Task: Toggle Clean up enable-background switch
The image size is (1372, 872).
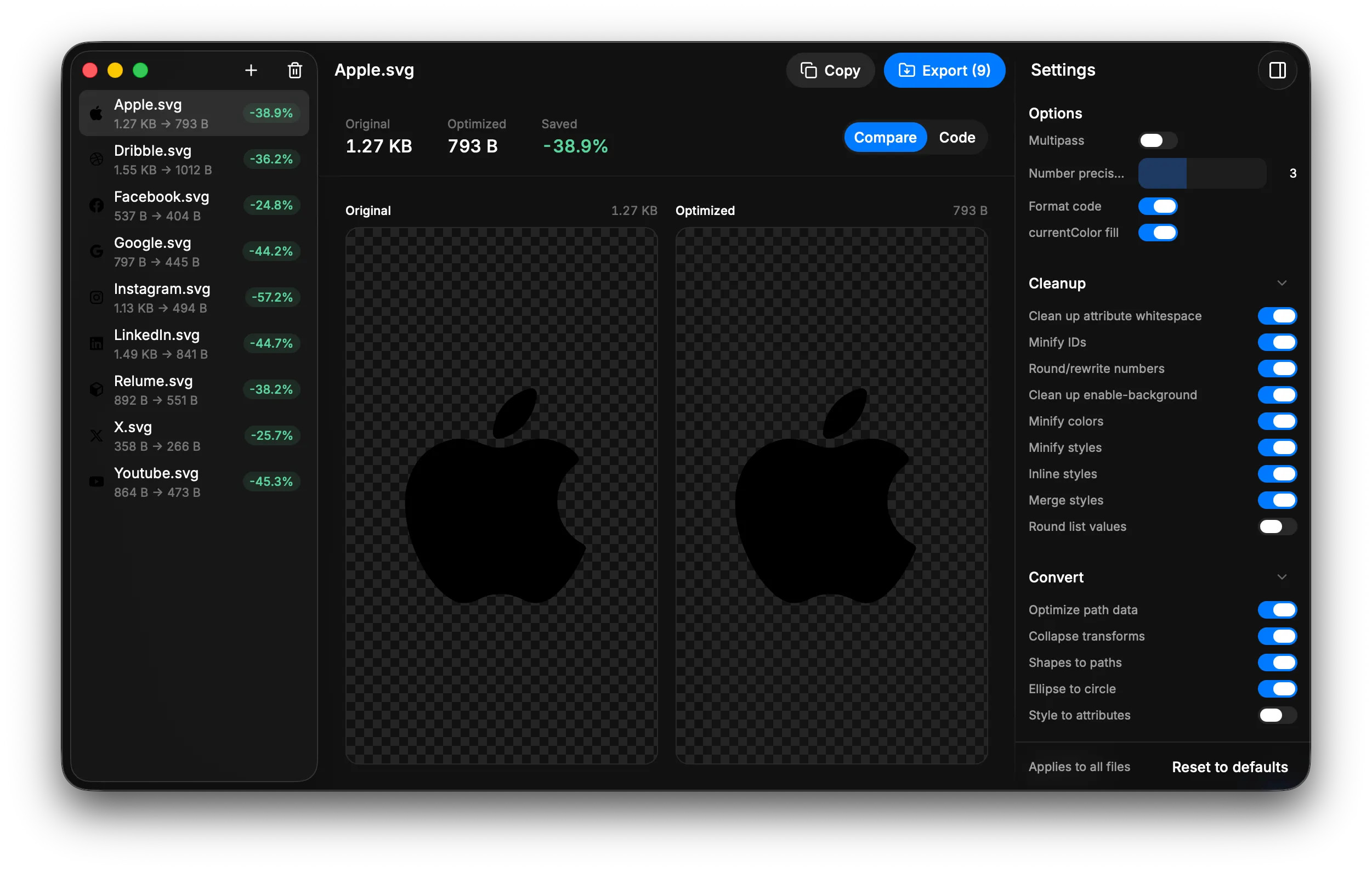Action: (x=1277, y=395)
